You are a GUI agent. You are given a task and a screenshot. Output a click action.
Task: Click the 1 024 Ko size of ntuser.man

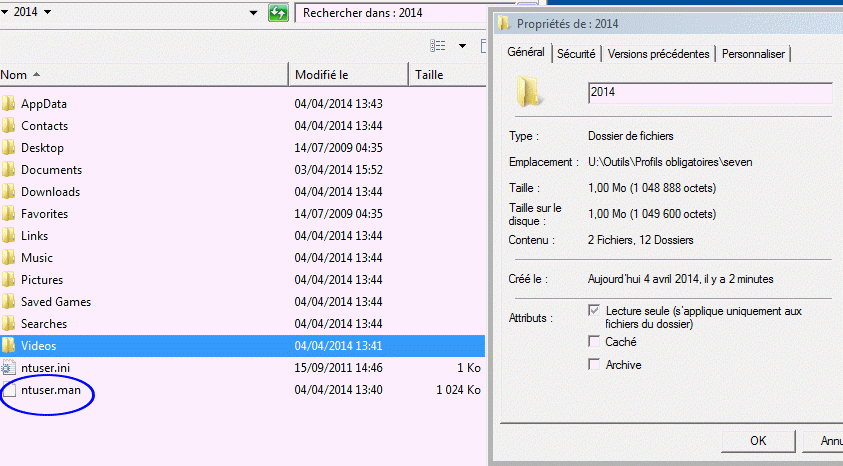[458, 390]
